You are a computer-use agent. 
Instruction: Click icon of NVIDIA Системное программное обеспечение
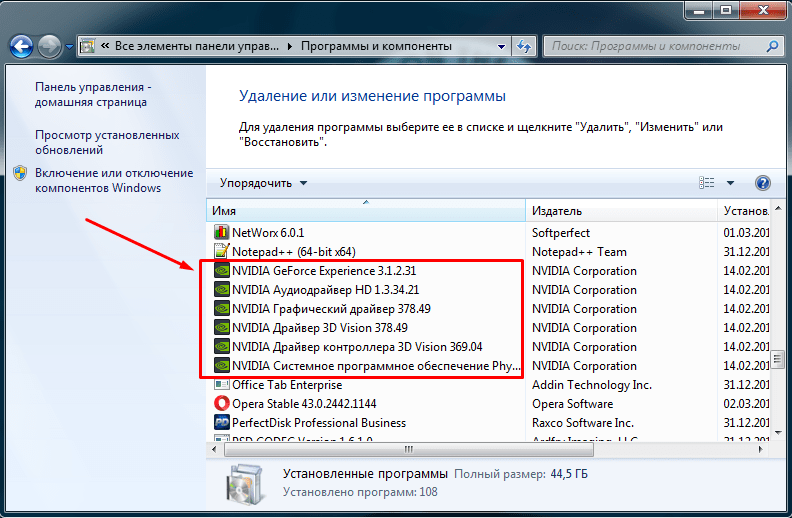coord(221,366)
